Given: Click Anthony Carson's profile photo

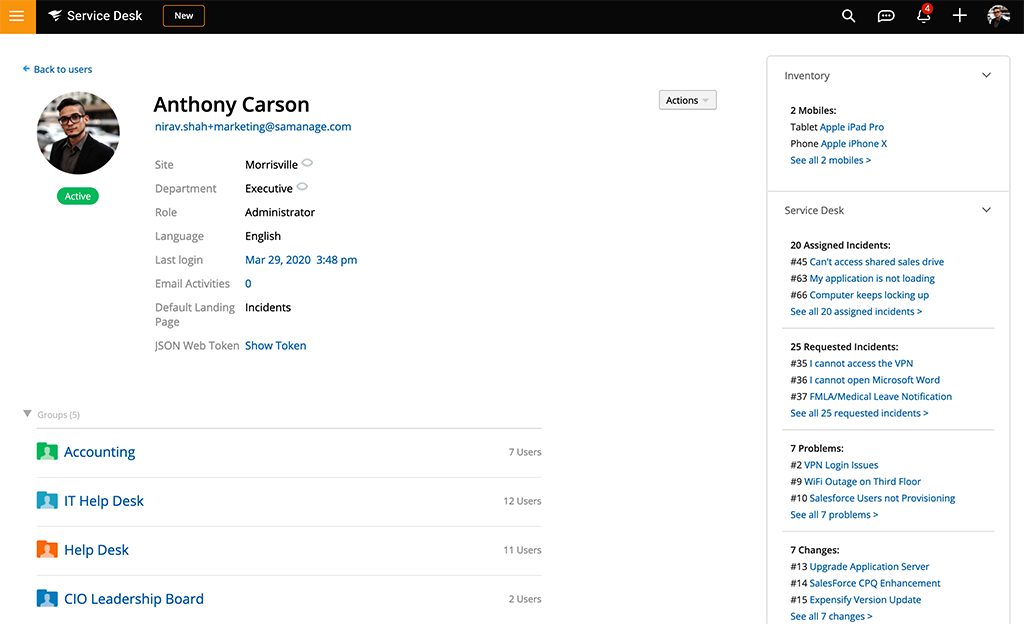Looking at the screenshot, I should [x=78, y=133].
